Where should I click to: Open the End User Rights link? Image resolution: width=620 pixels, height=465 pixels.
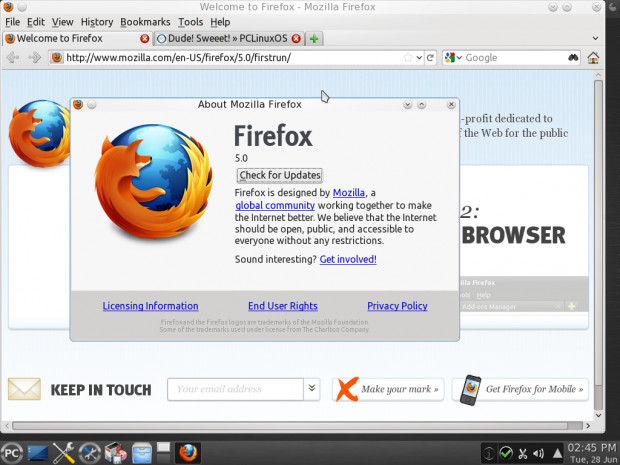pyautogui.click(x=283, y=306)
